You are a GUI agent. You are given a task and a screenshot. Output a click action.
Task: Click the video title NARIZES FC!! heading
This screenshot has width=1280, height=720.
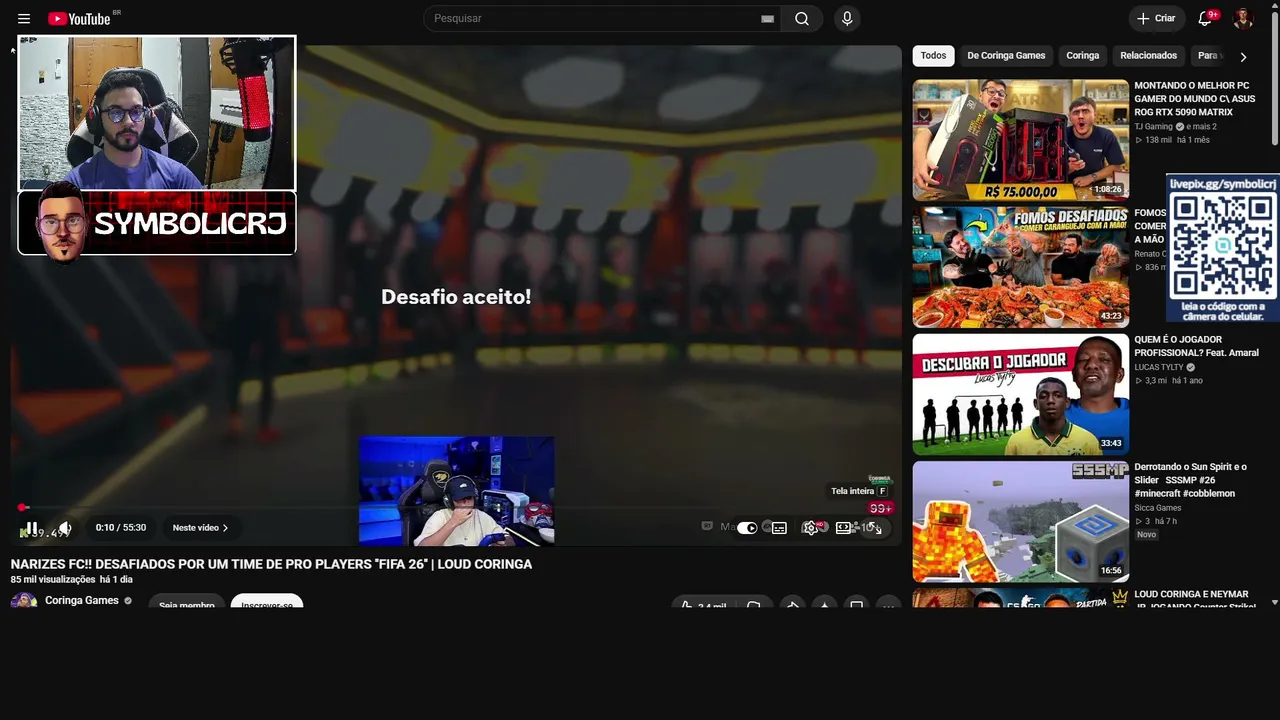[272, 564]
